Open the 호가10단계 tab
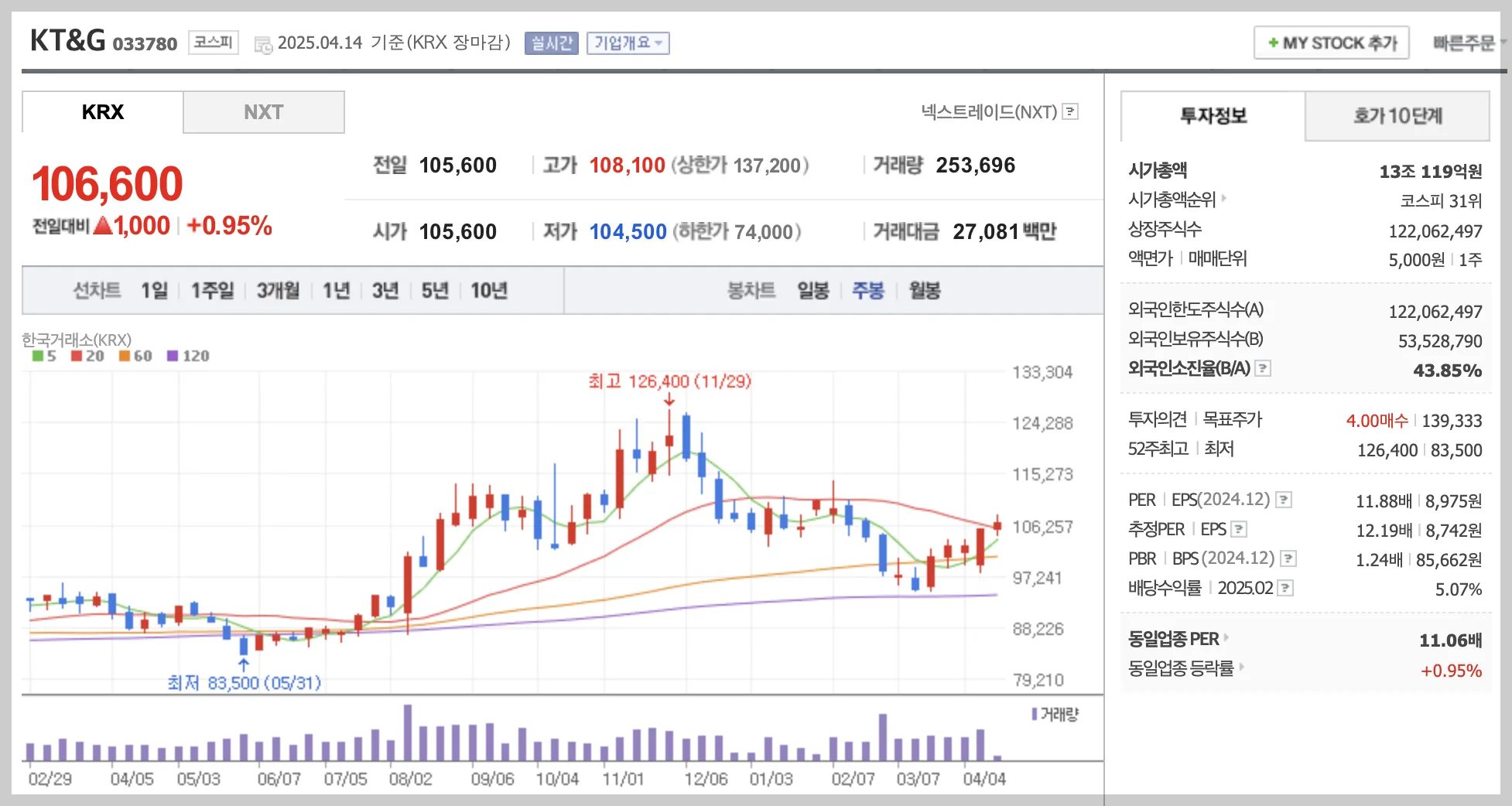Image resolution: width=1512 pixels, height=806 pixels. tap(1397, 116)
